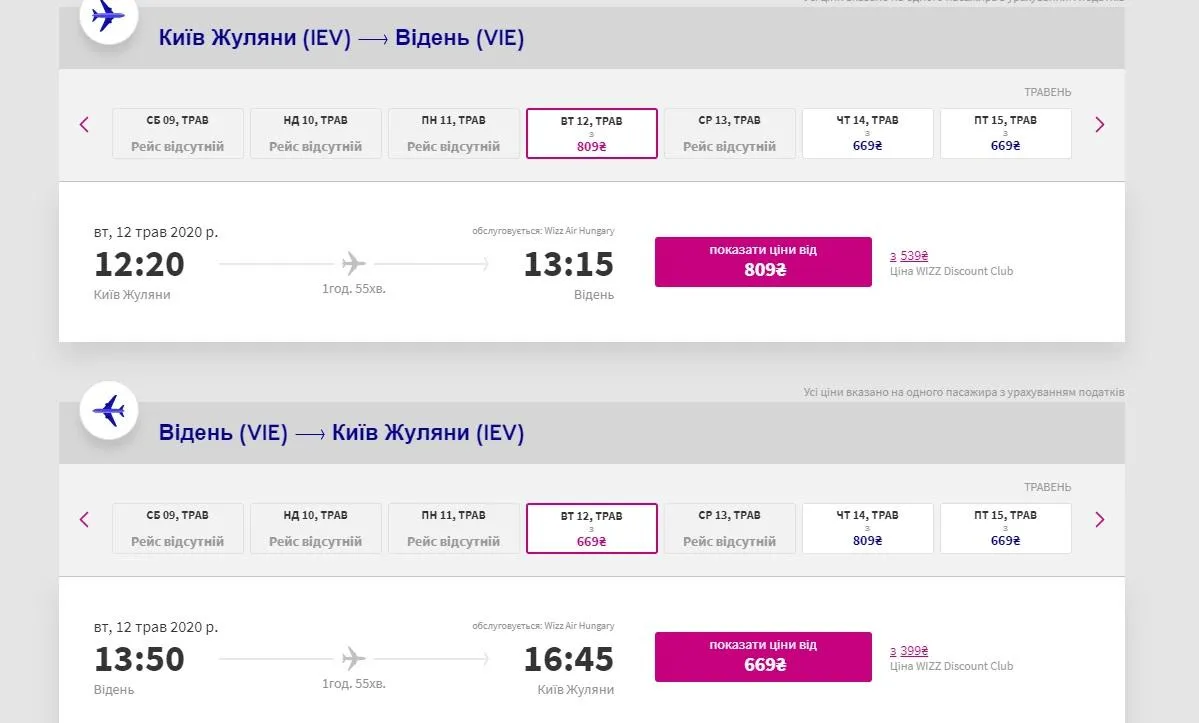Image resolution: width=1199 pixels, height=723 pixels.
Task: Select ПТ 15 ТРАВ for the outbound flight
Action: pos(1005,133)
